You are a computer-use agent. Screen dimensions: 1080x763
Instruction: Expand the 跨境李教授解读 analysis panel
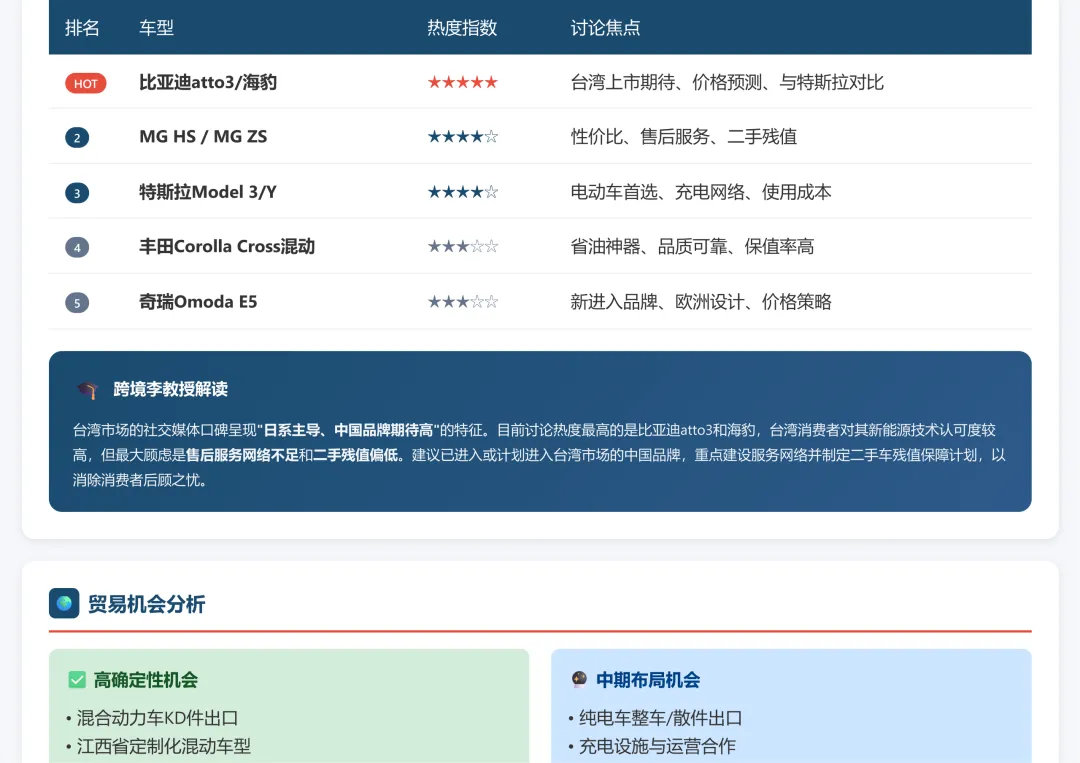click(540, 431)
